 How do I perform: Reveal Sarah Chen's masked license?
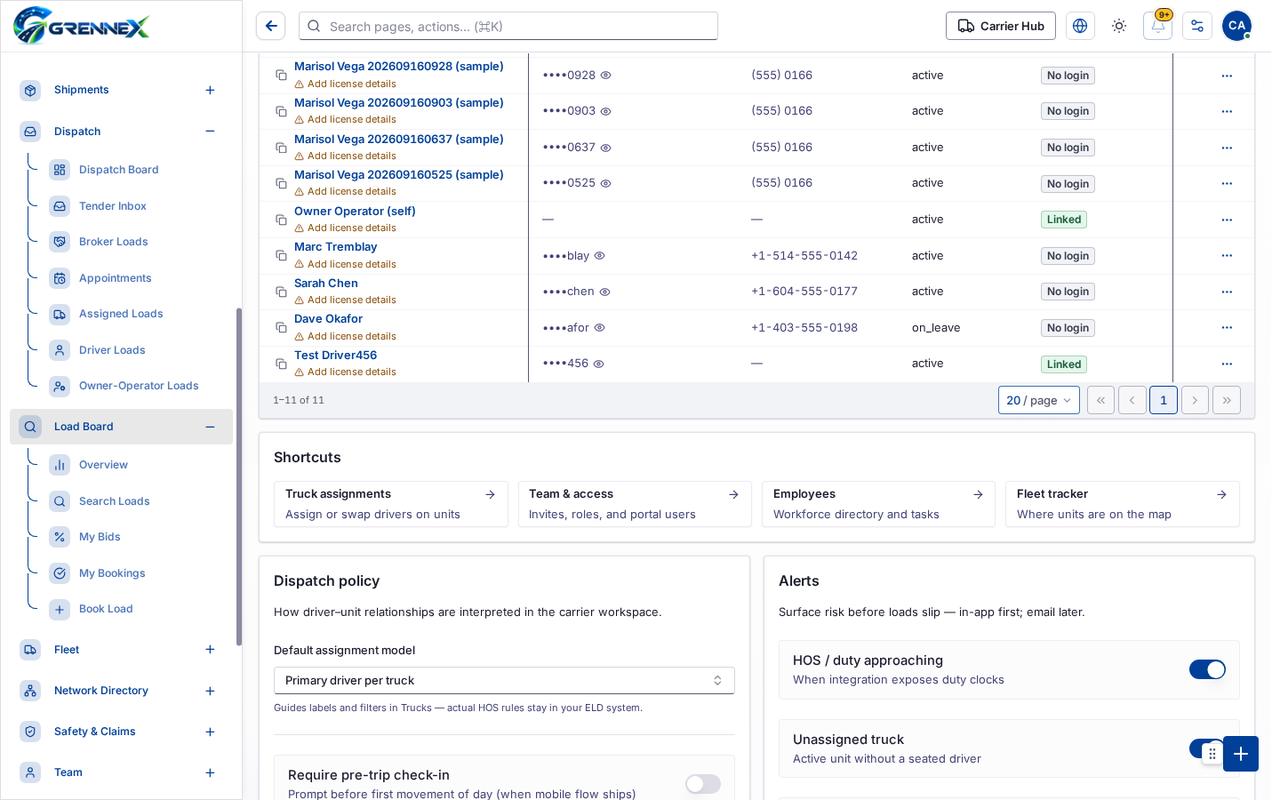click(x=605, y=292)
